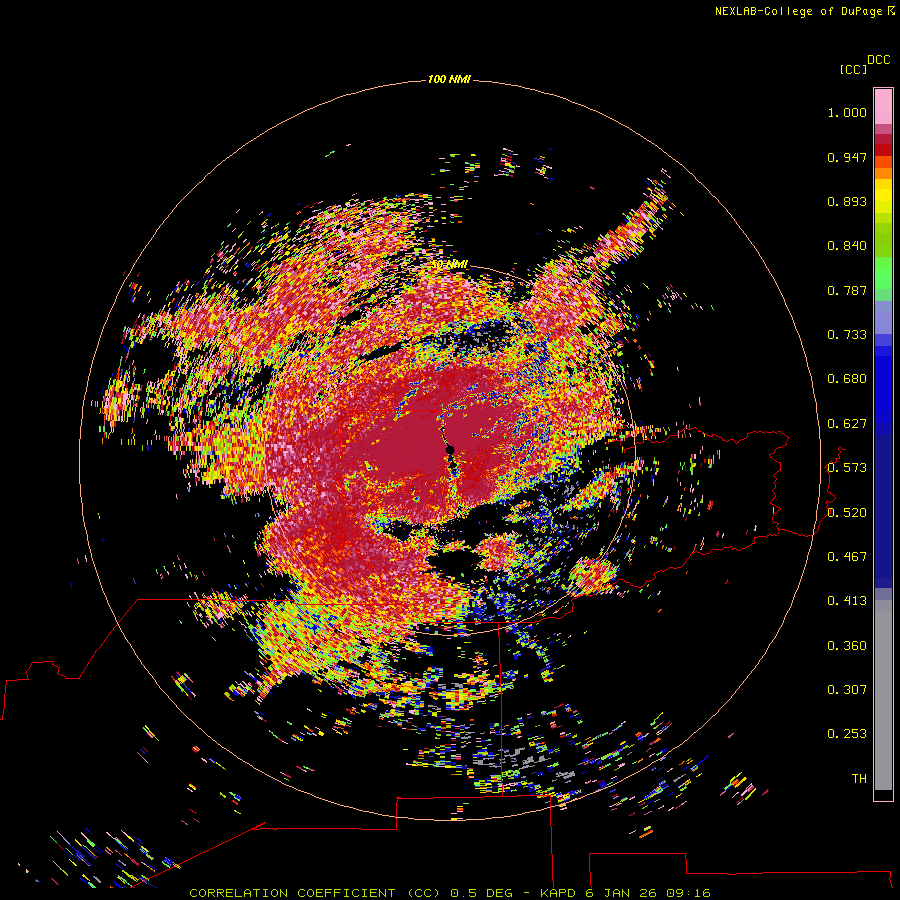Select the 0.627 scale value
The image size is (900, 900).
847,424
